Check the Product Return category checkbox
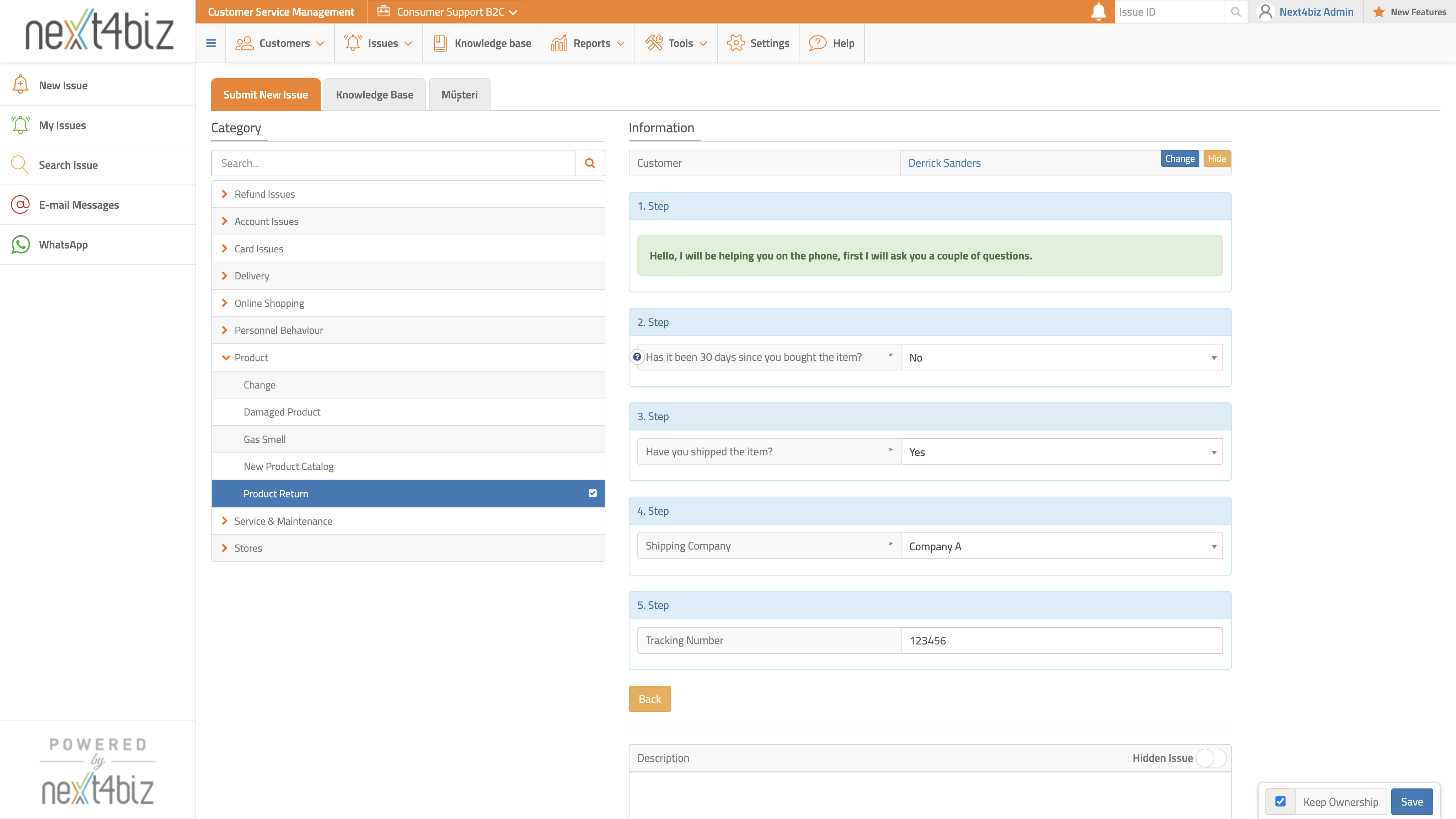This screenshot has width=1456, height=819. point(592,493)
